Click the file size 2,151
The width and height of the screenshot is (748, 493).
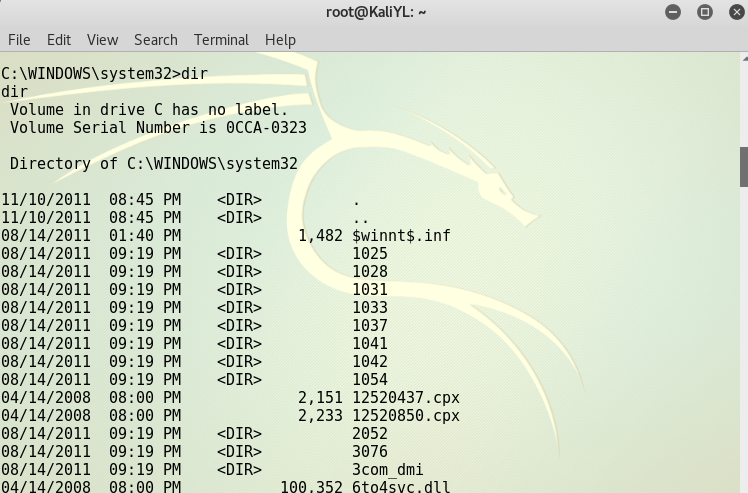pyautogui.click(x=320, y=398)
